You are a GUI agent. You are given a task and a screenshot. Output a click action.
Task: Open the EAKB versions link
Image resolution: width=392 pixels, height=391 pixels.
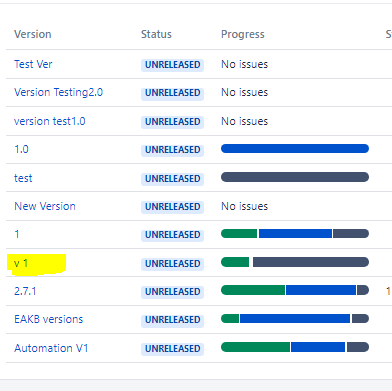(x=49, y=319)
